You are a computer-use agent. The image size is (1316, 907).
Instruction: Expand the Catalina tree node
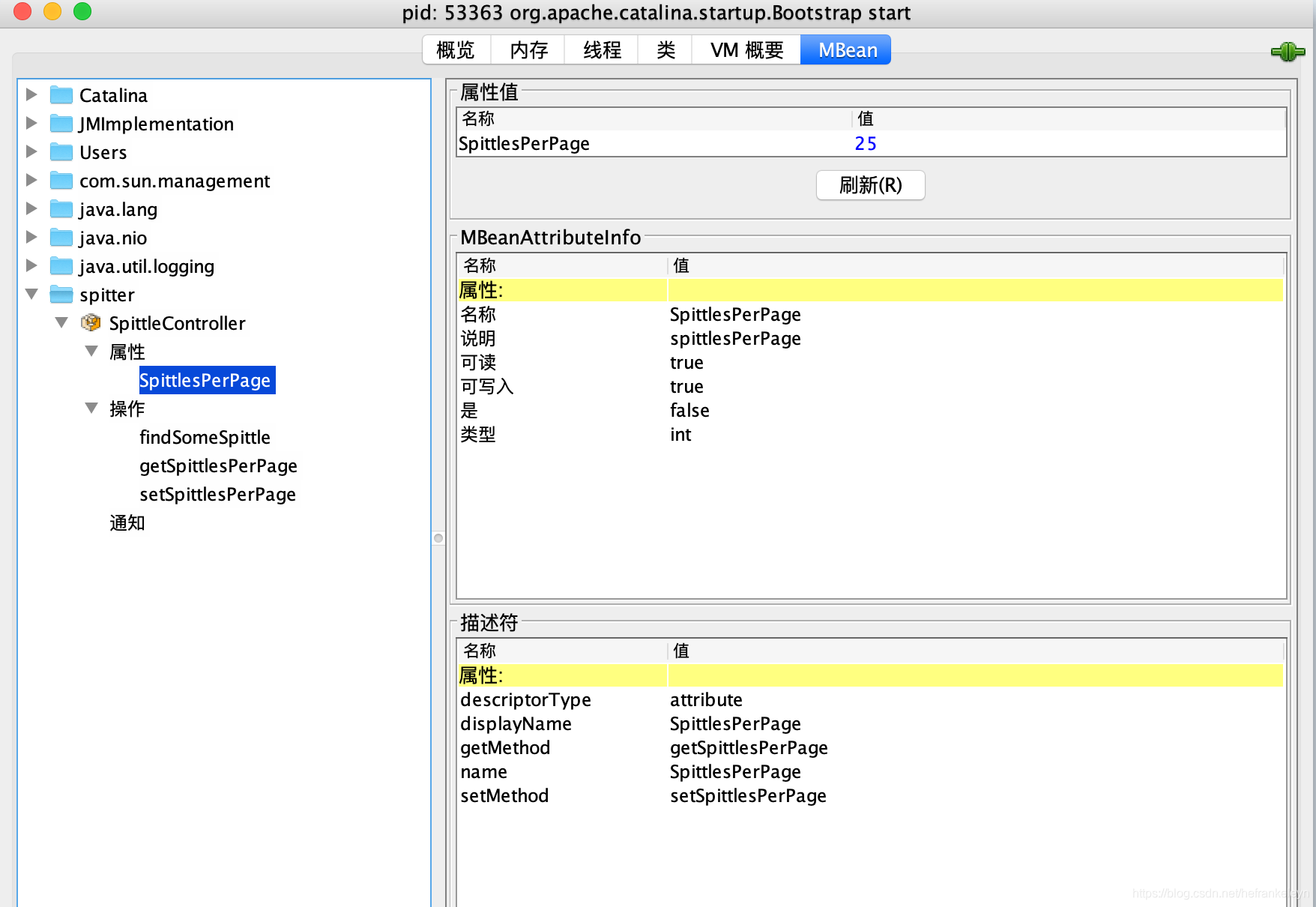pos(31,94)
